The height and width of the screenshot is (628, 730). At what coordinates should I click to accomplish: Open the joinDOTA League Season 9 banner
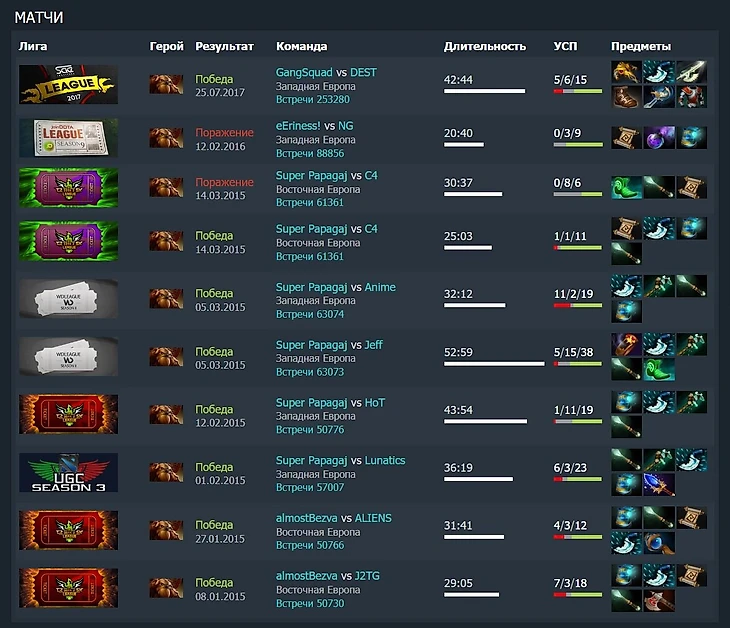point(68,138)
